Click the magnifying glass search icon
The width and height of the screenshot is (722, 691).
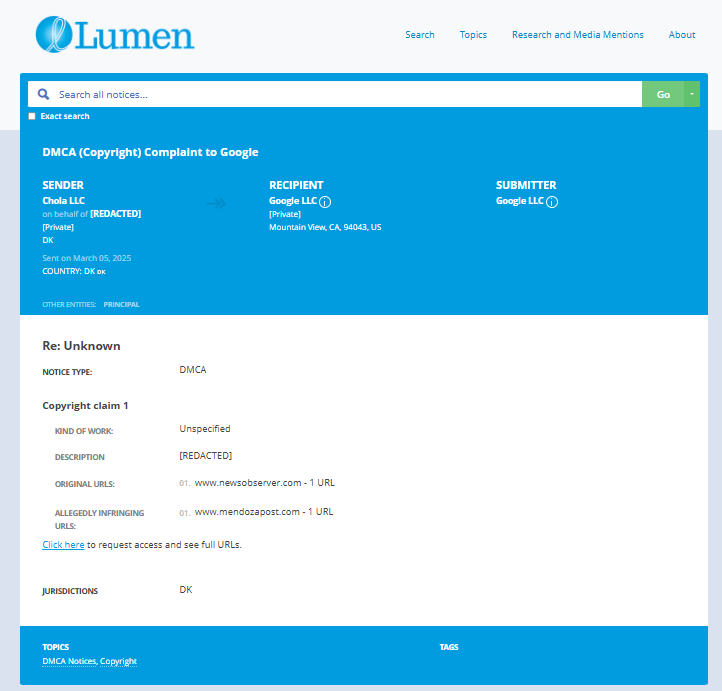(x=43, y=94)
